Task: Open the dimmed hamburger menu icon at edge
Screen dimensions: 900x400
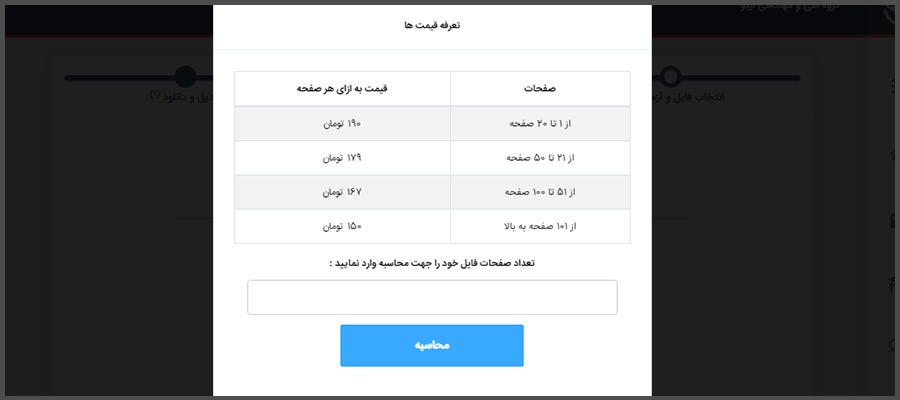Action: (x=894, y=87)
